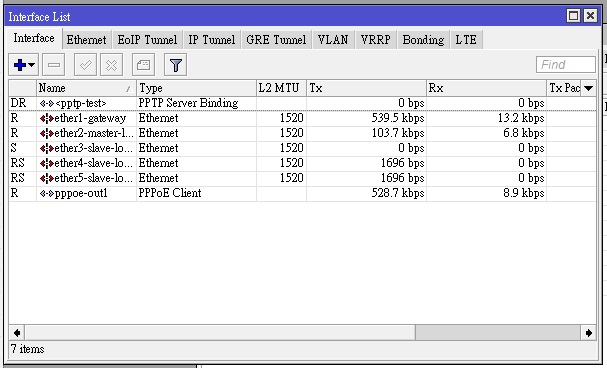Click the 6.8 kbps Rx value
Screen dimensions: 607x368
coord(524,134)
